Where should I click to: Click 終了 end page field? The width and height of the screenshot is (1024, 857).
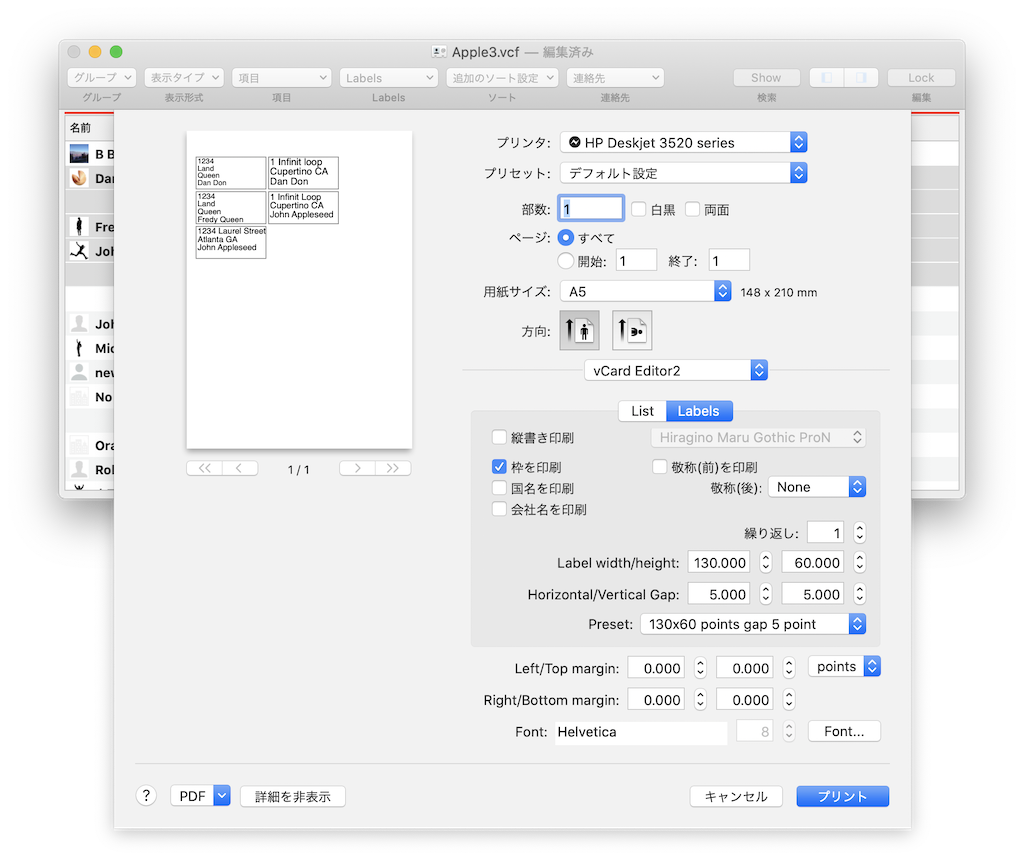tap(729, 261)
